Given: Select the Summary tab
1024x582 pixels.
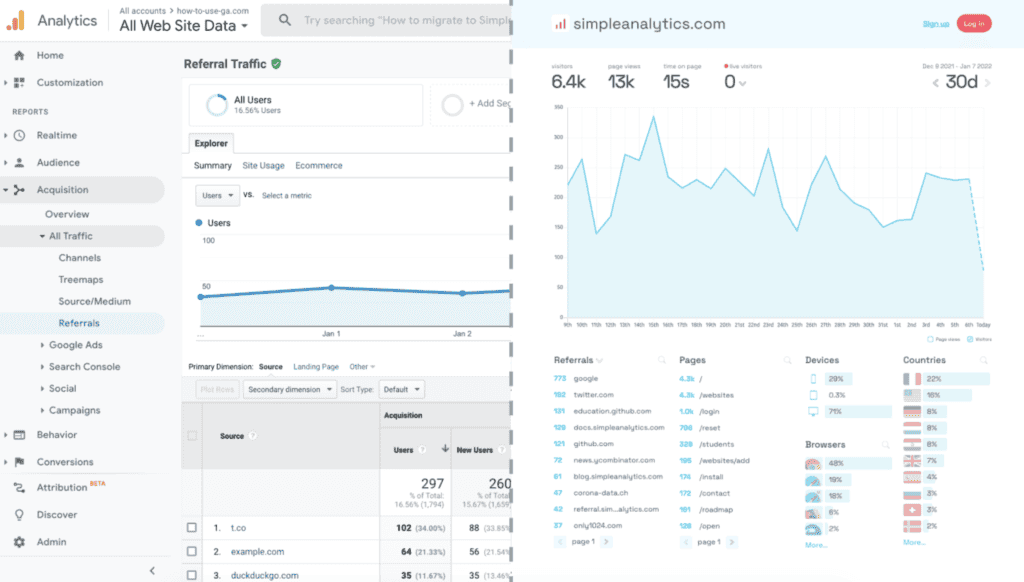Looking at the screenshot, I should pyautogui.click(x=213, y=166).
